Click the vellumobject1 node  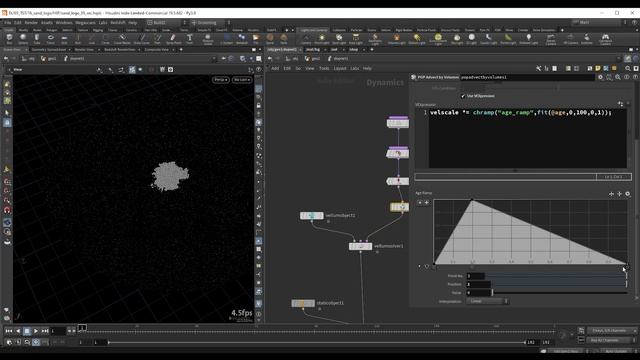312,216
